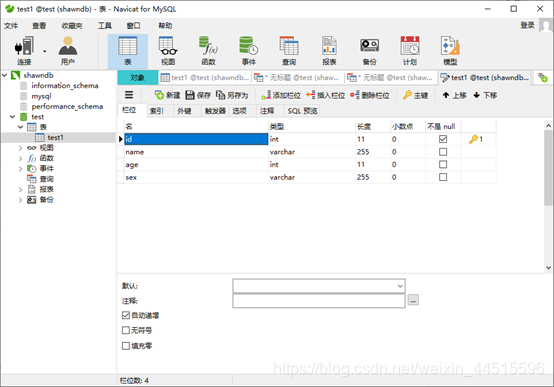The image size is (554, 387).
Task: Open the 备份 (Backup) toolbar icon
Action: [x=370, y=51]
